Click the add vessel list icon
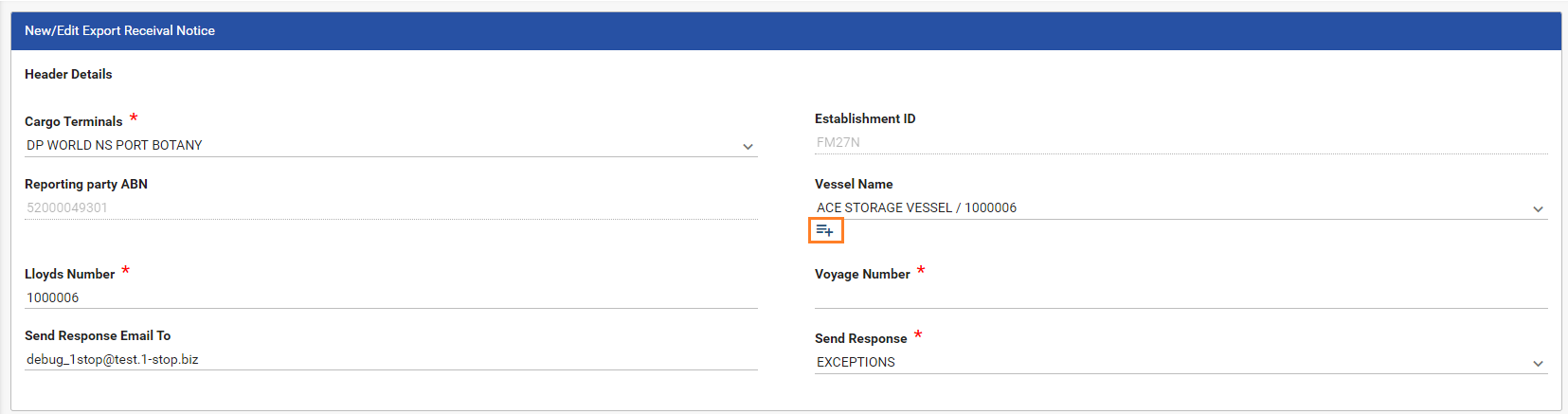 click(825, 230)
